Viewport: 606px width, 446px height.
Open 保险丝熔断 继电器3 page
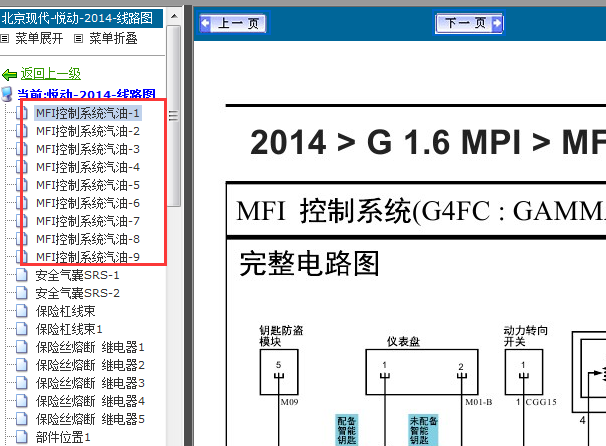point(90,383)
